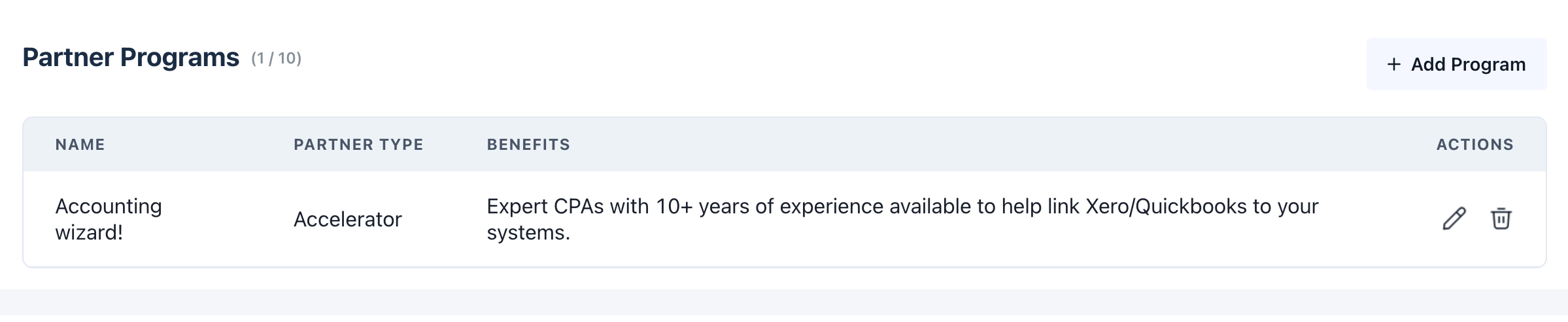
Task: Click the plus icon beside Add Program
Action: tap(1393, 64)
